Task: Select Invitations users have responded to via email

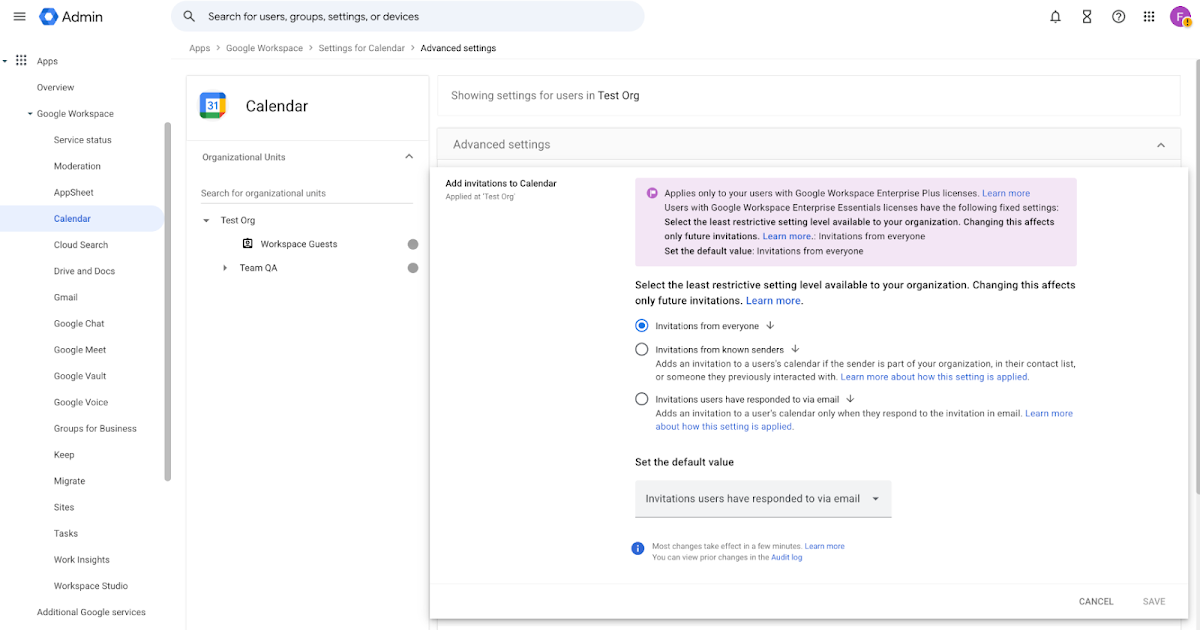Action: [642, 399]
